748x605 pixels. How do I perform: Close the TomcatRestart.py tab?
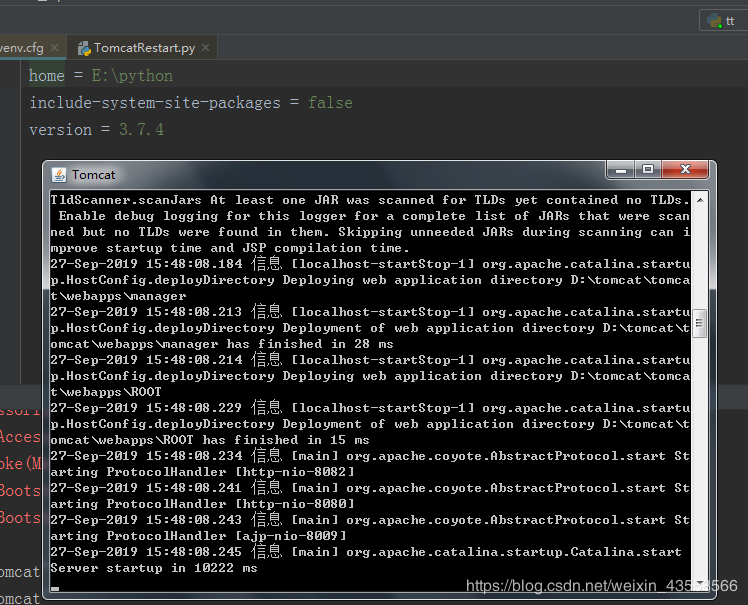coord(206,48)
